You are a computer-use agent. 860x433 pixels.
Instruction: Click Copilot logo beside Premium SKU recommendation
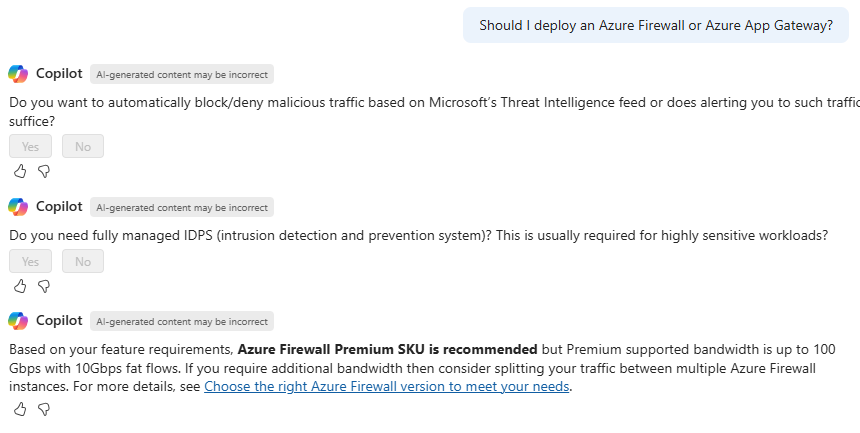tap(18, 321)
